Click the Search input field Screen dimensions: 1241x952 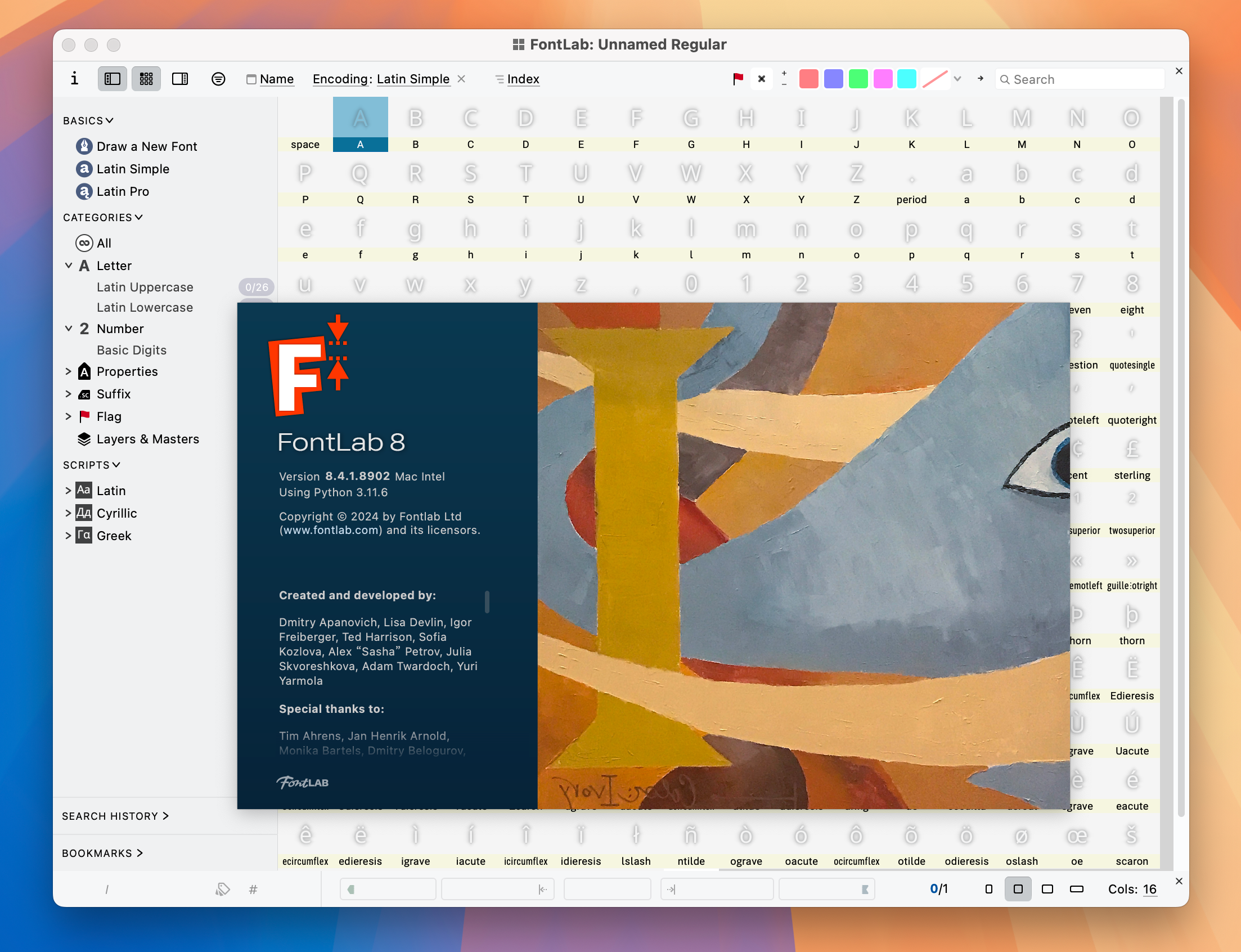point(1080,79)
